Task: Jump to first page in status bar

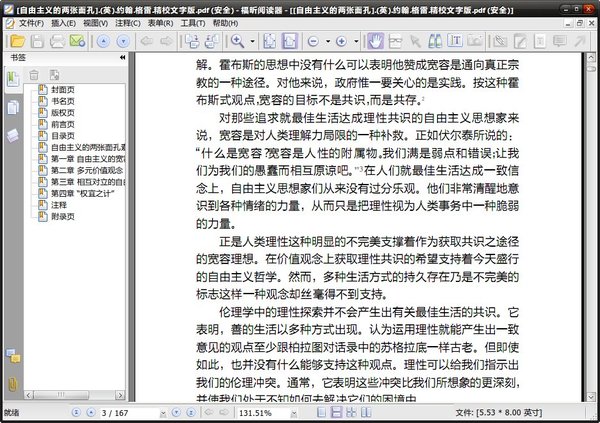Action: [76, 412]
